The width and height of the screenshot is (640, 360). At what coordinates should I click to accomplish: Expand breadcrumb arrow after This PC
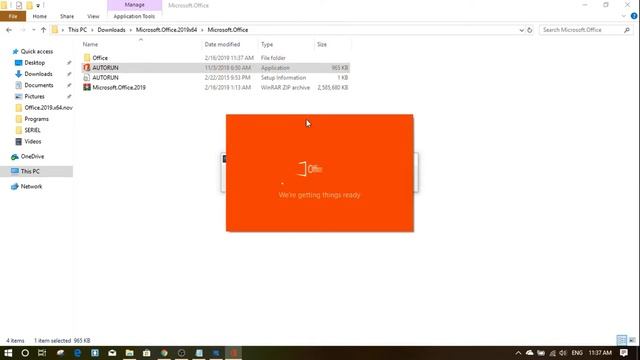pyautogui.click(x=92, y=30)
